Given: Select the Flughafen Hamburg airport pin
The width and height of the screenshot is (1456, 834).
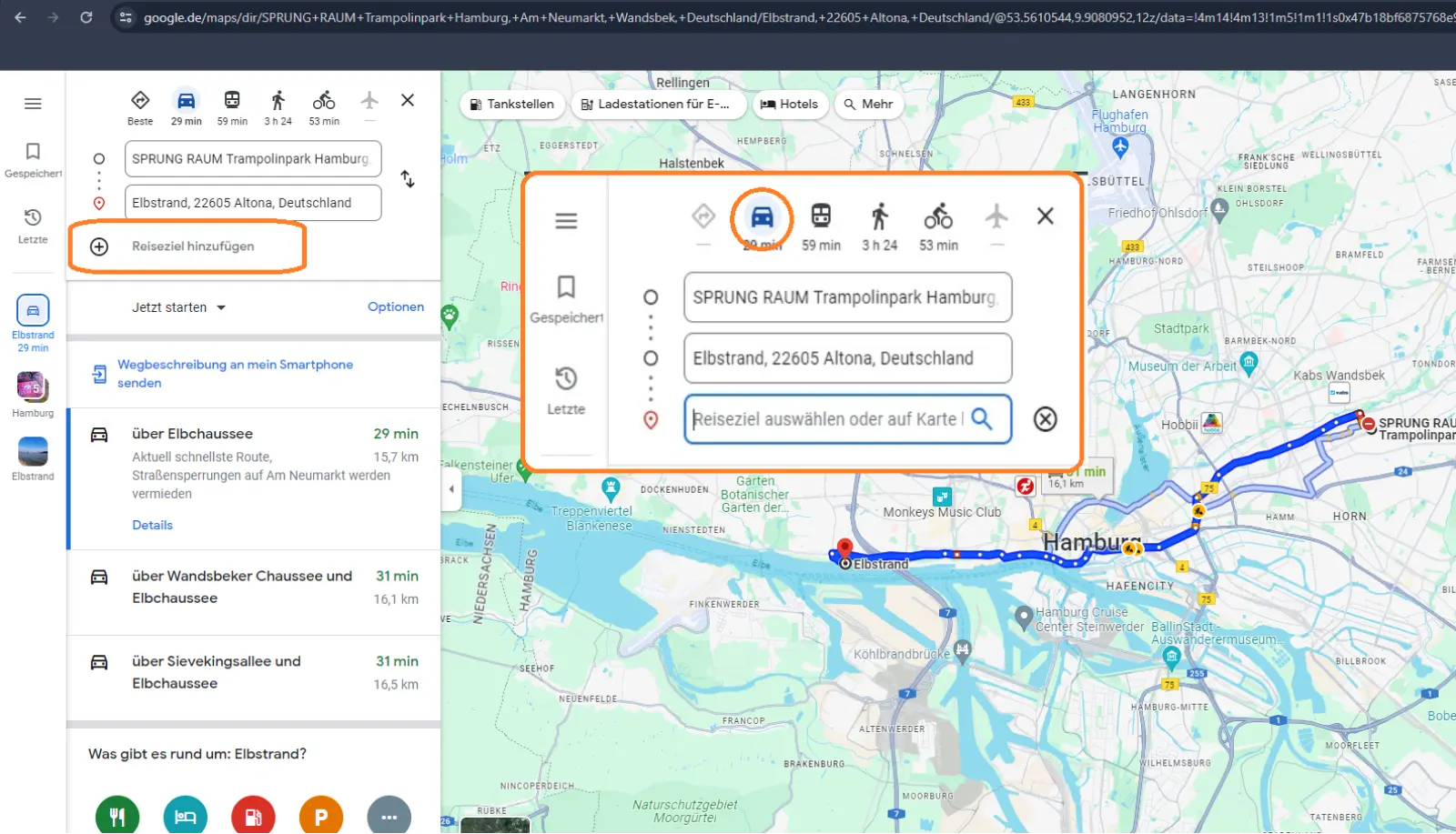Looking at the screenshot, I should (1120, 147).
